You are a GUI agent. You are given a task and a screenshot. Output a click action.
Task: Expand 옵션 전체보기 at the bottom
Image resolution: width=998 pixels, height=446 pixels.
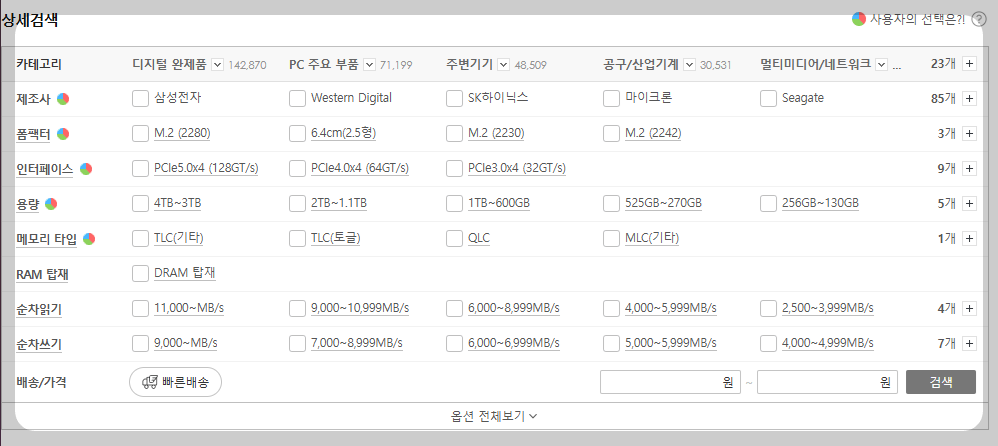tap(494, 416)
